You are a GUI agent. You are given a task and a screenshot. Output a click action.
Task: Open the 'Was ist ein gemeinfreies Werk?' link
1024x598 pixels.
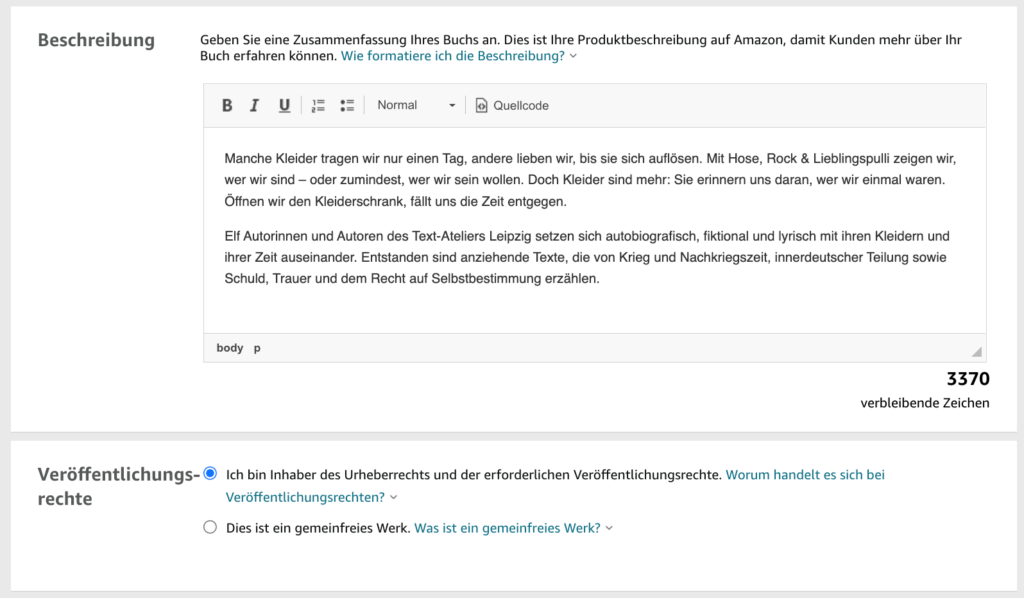510,528
